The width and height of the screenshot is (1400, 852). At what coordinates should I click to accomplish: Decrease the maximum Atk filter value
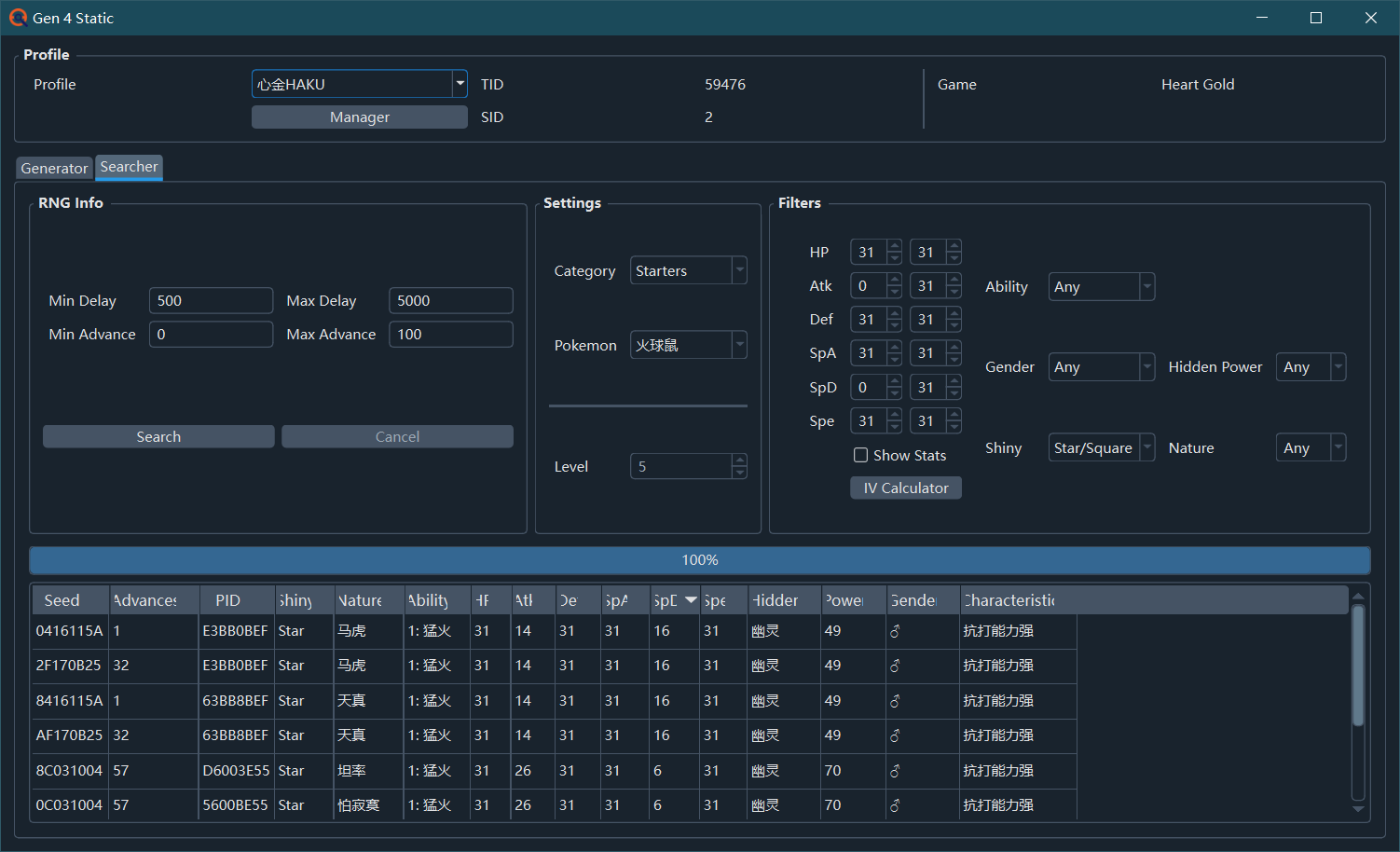point(954,292)
